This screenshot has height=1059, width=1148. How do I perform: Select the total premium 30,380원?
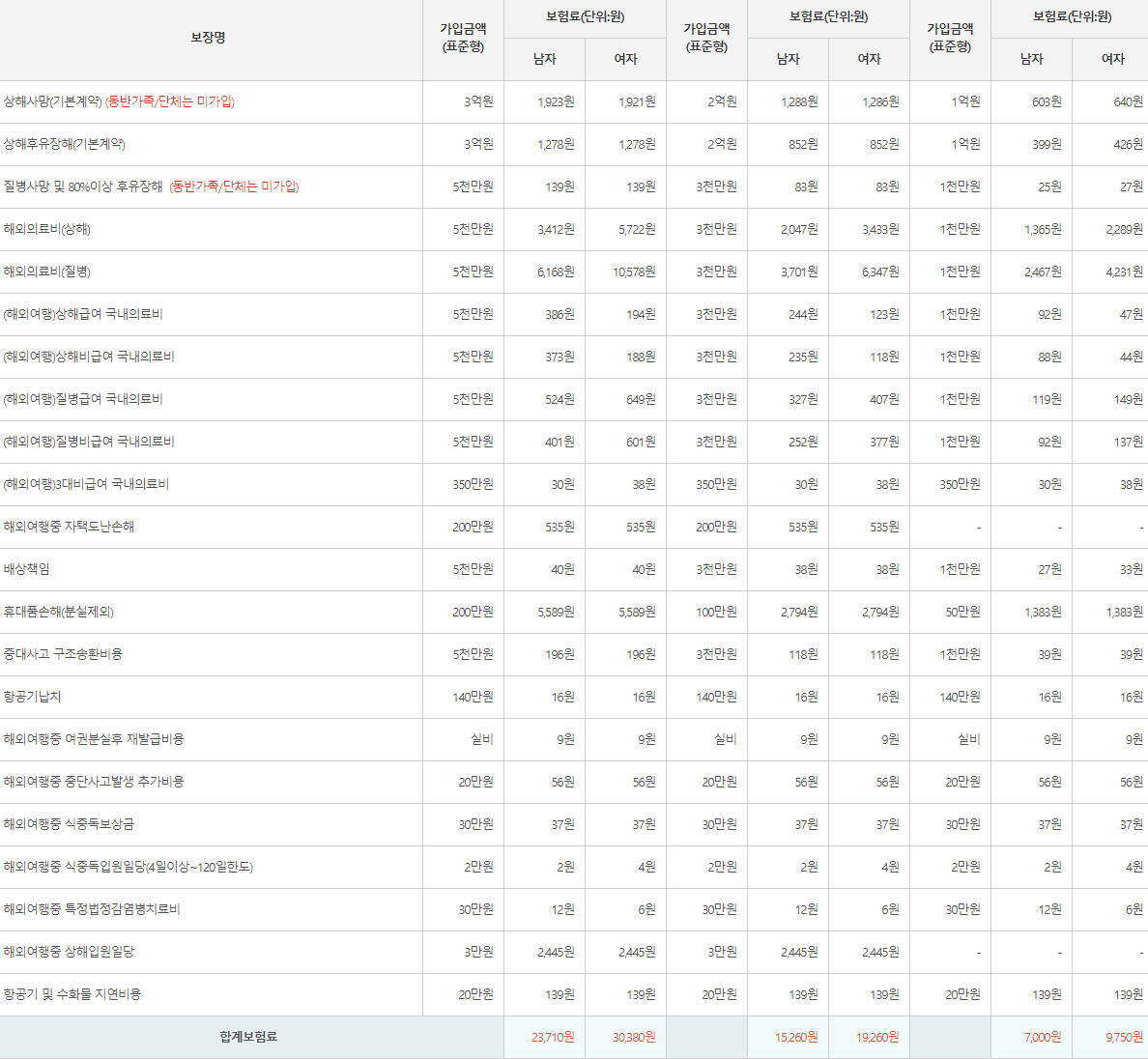(634, 1037)
